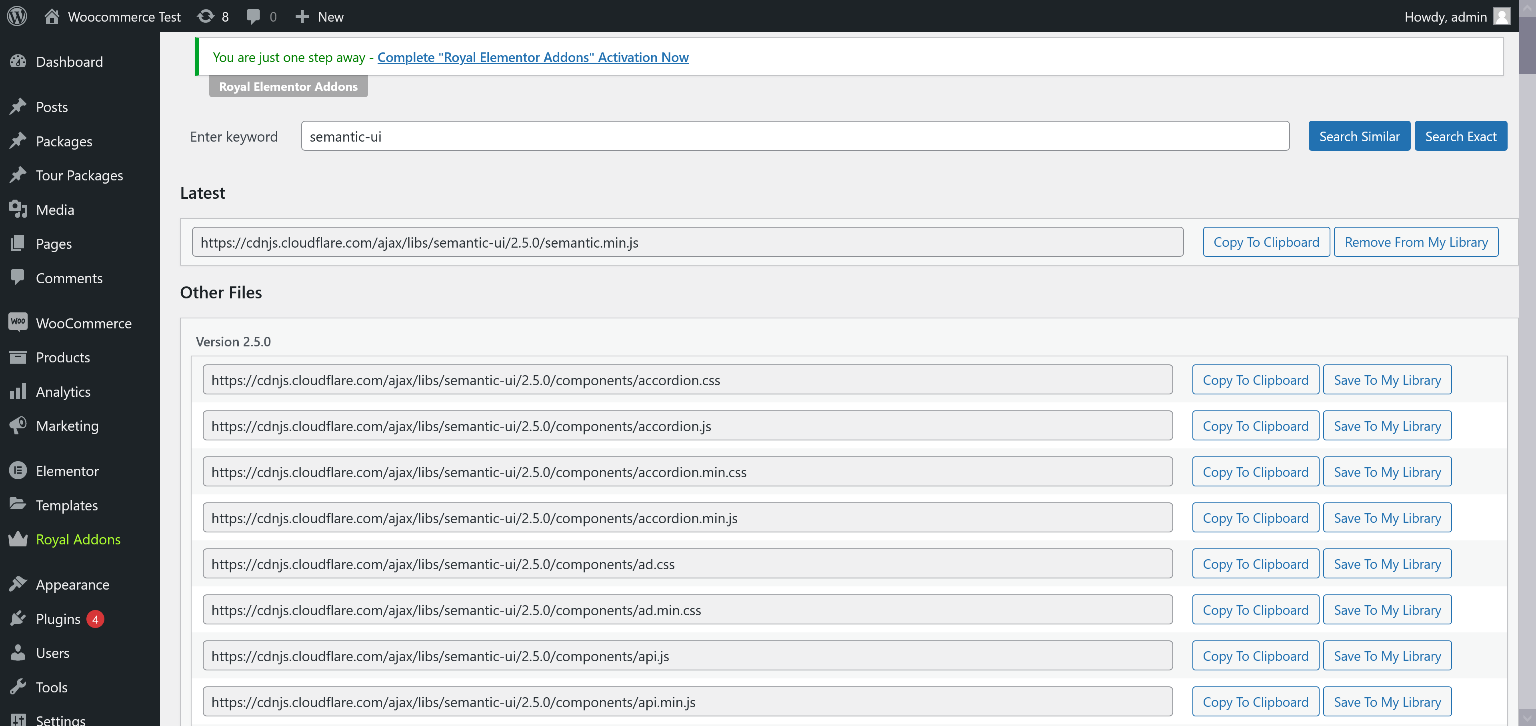Viewport: 1536px width, 726px height.
Task: Copy accordion.min.js URL to clipboard
Action: tap(1256, 518)
